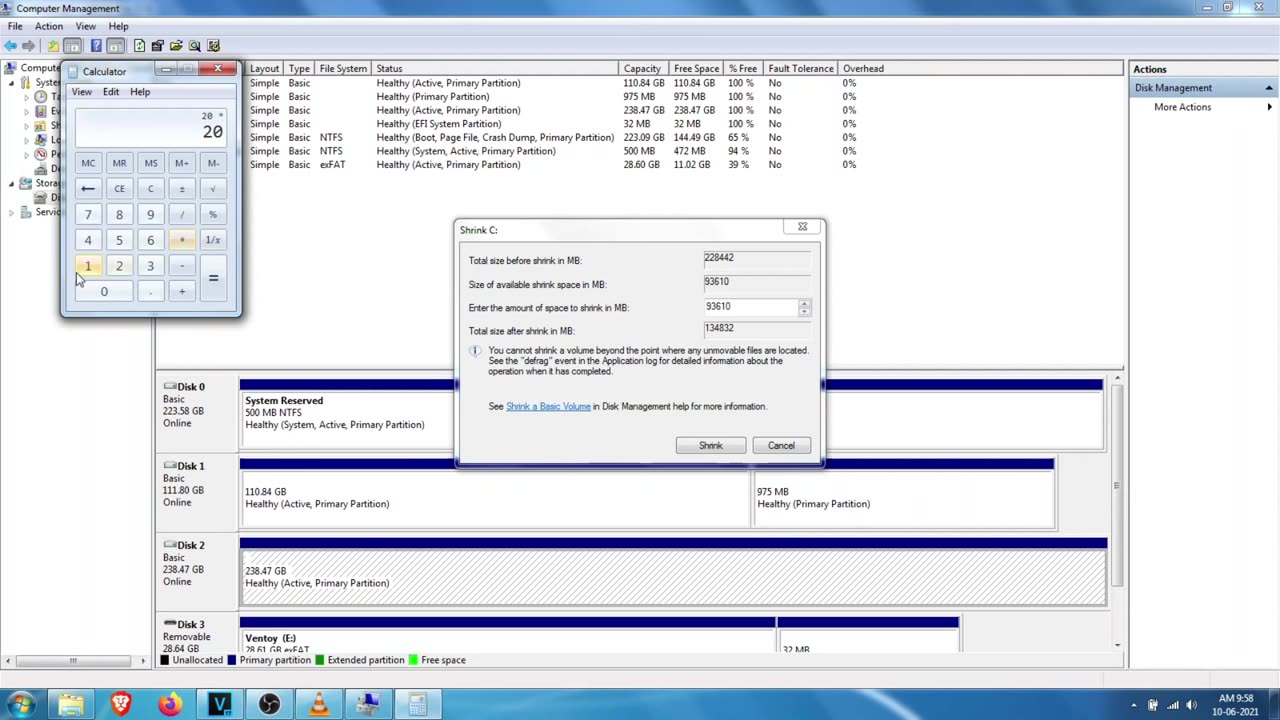Image resolution: width=1280 pixels, height=720 pixels.
Task: Click the magnifier search toolbar icon
Action: (195, 46)
